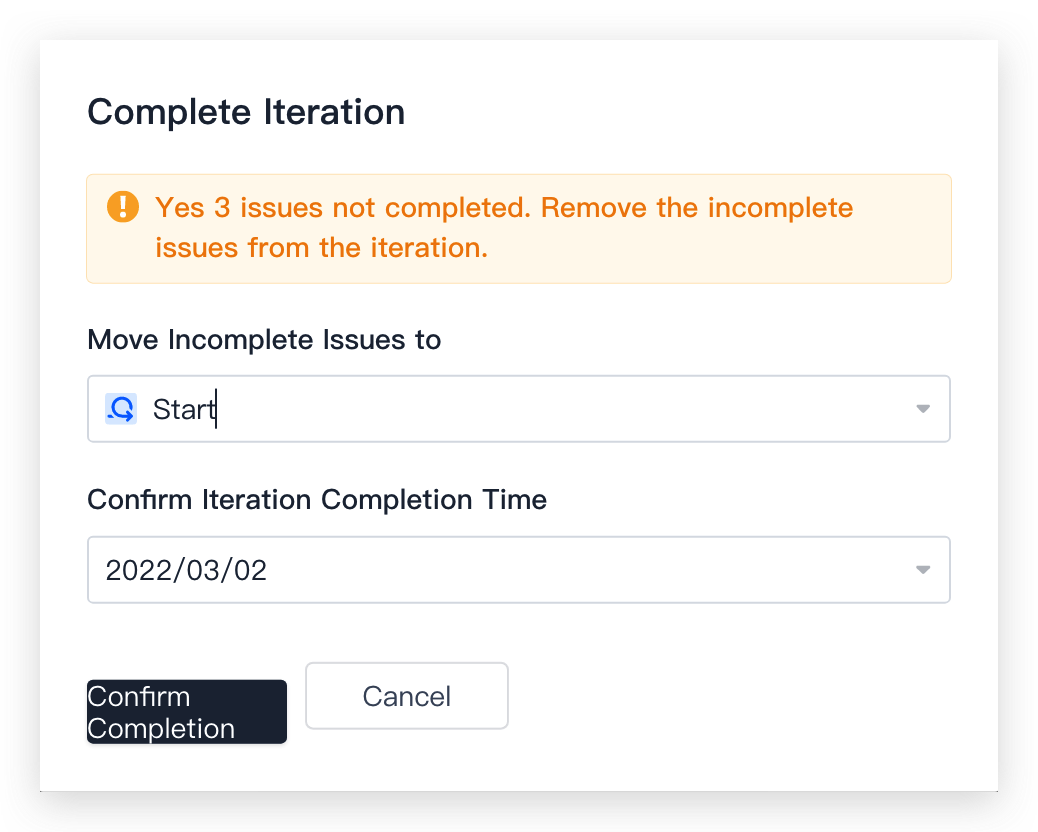The image size is (1038, 832).
Task: Confirm completion of the iteration
Action: coord(187,712)
